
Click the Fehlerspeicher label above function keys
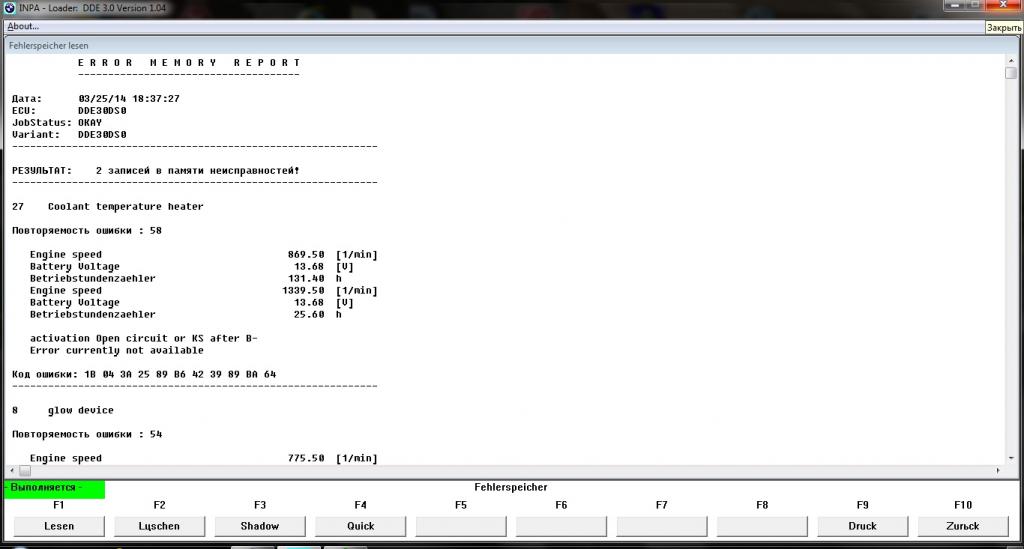511,487
